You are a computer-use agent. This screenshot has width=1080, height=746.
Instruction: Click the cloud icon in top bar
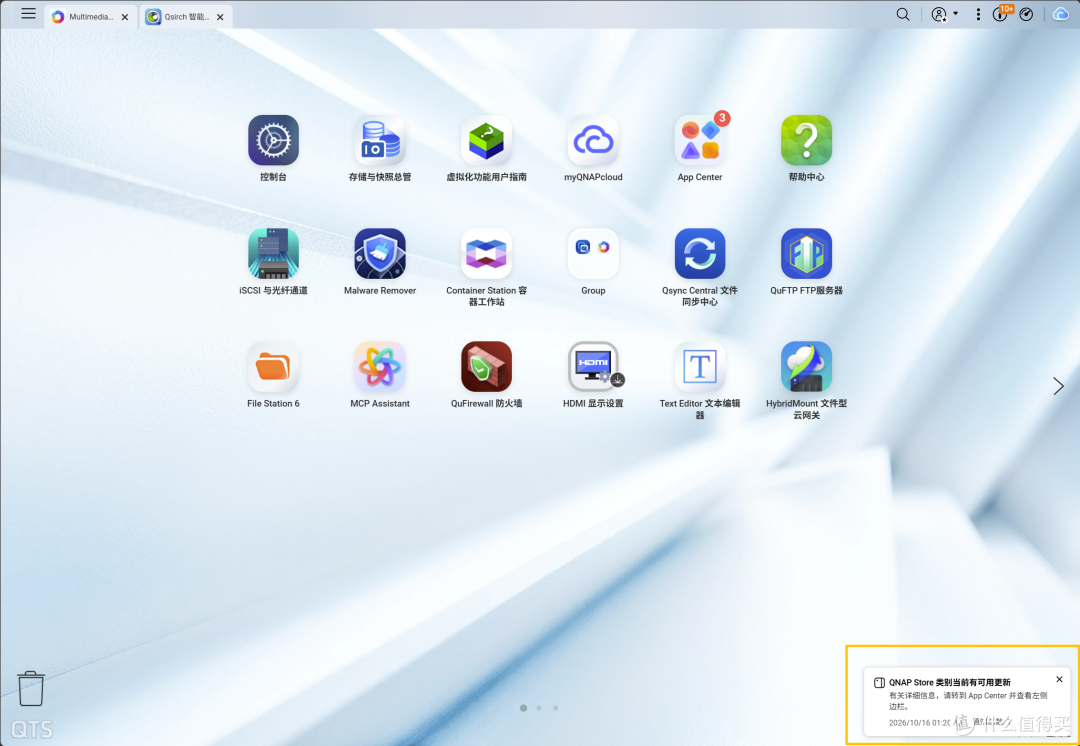click(x=1061, y=14)
